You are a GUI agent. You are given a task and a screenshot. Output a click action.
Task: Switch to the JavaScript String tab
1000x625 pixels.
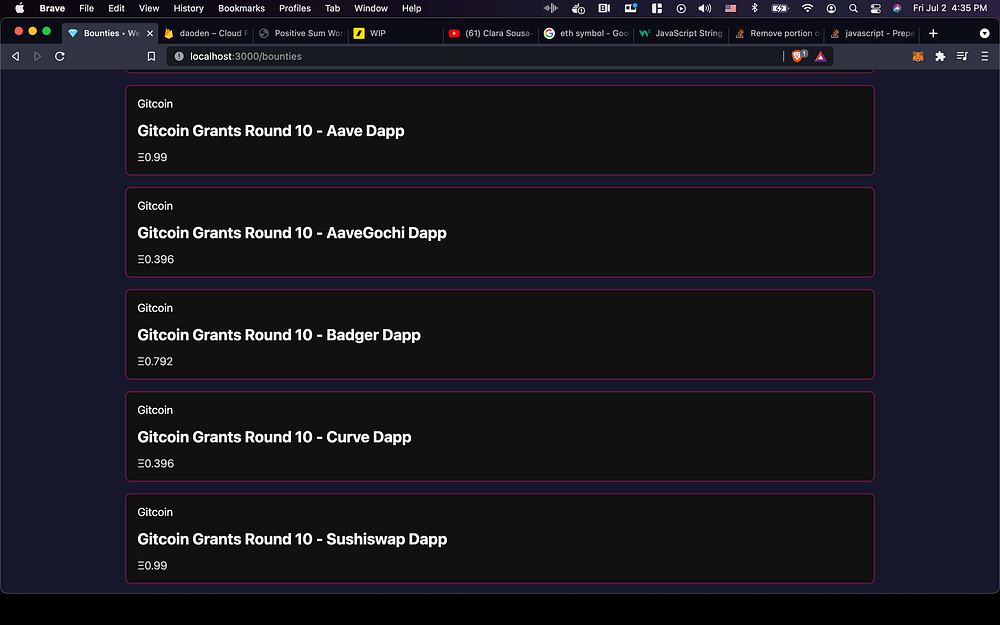click(681, 33)
